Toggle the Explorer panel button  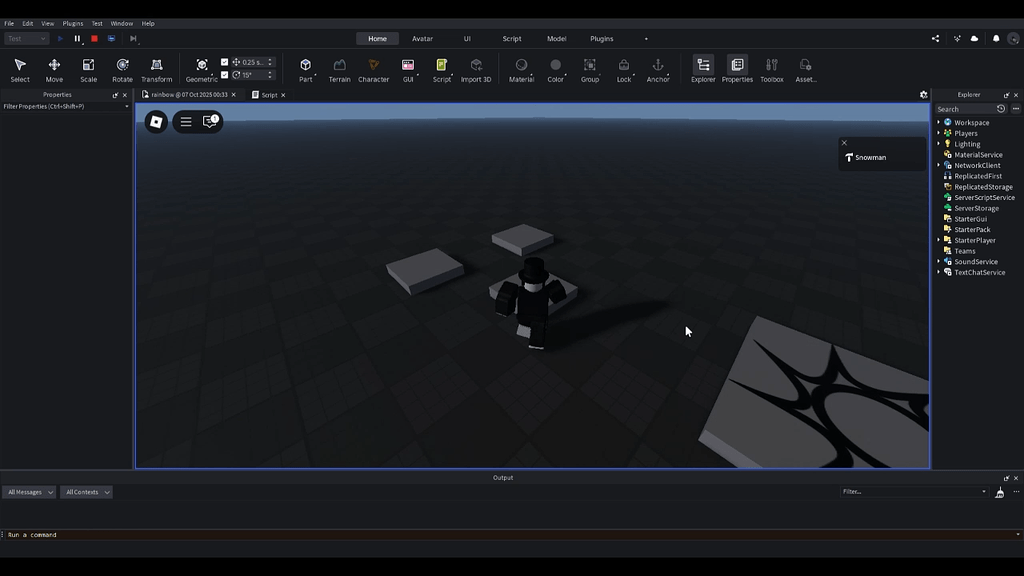tap(703, 70)
